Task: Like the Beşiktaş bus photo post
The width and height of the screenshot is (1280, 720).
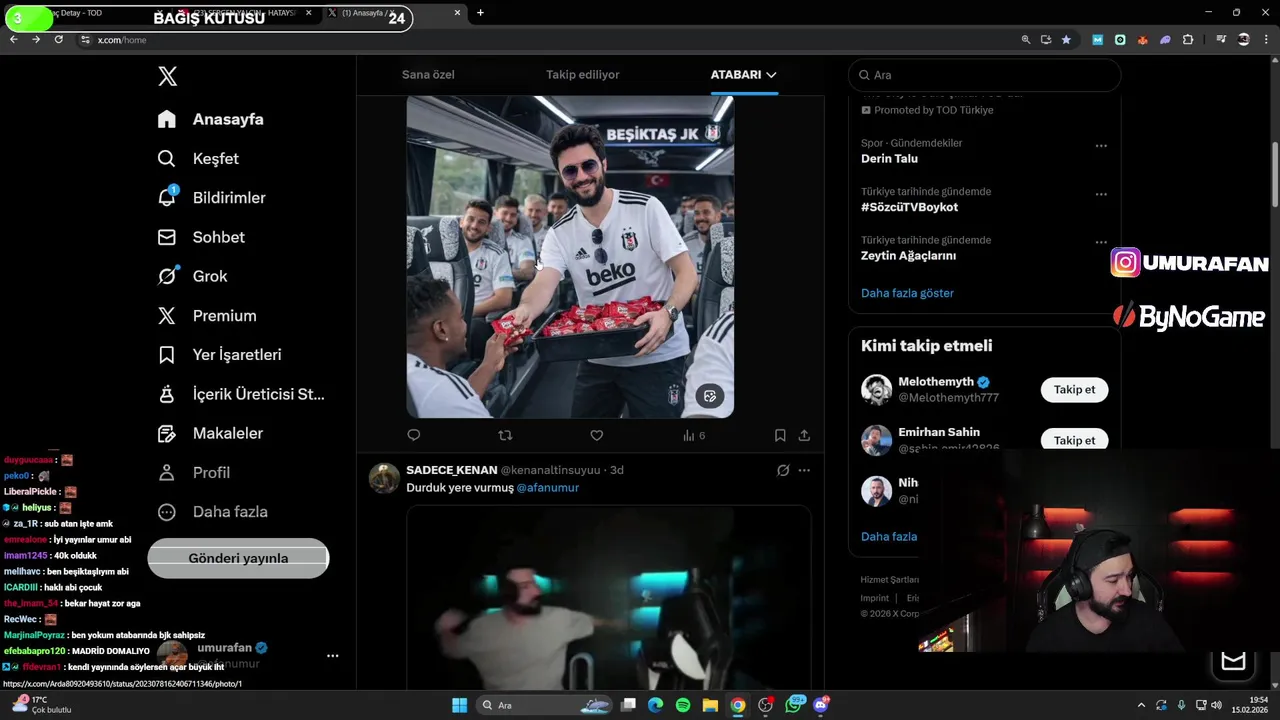Action: pyautogui.click(x=596, y=435)
